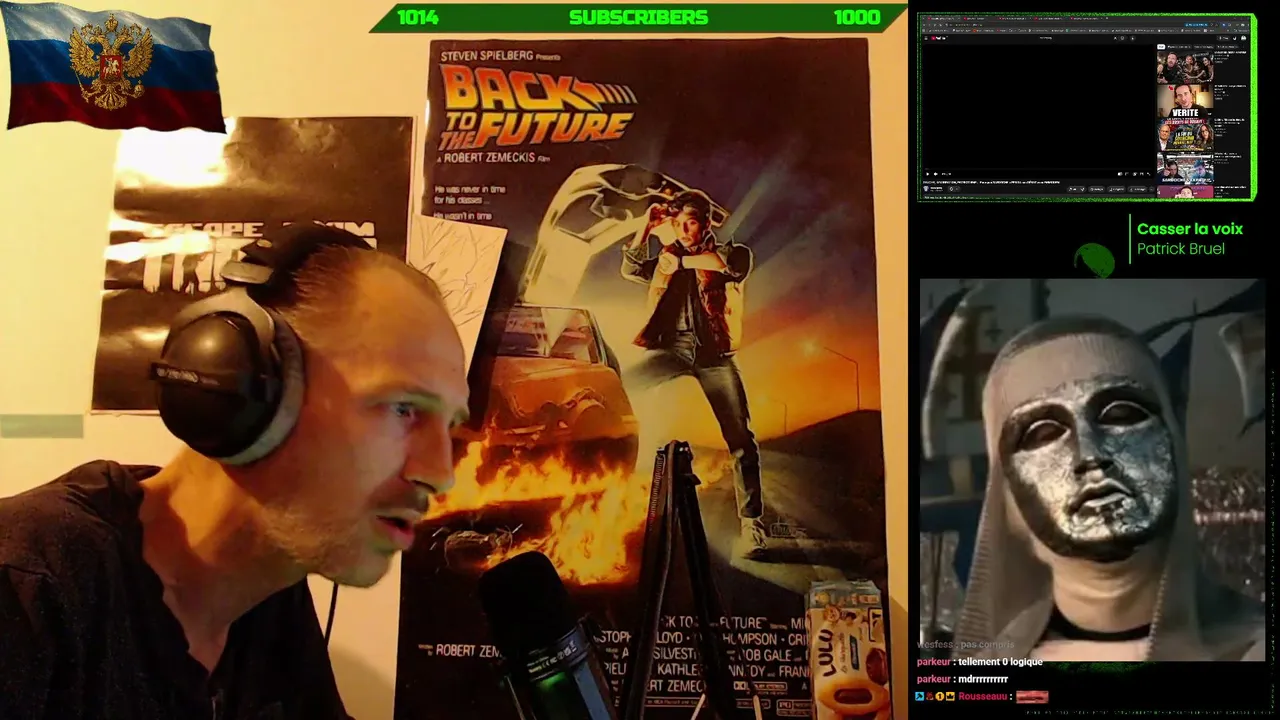Open the first suggested video with group photo
The width and height of the screenshot is (1280, 720).
pos(1185,67)
